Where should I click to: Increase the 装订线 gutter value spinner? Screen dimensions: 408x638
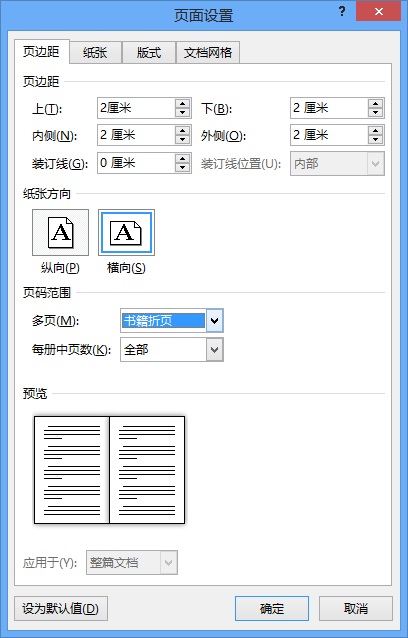tap(183, 159)
